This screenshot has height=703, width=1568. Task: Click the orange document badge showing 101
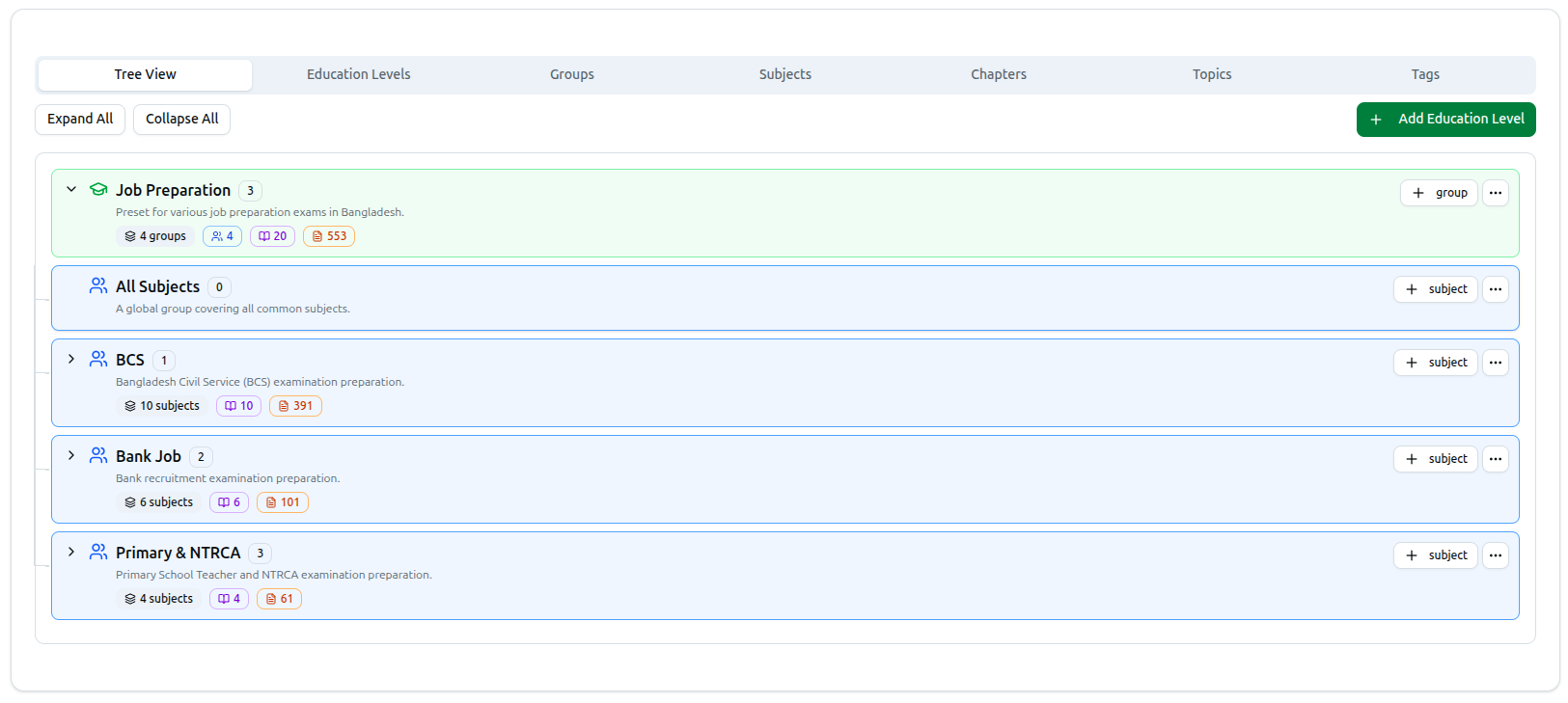(283, 502)
